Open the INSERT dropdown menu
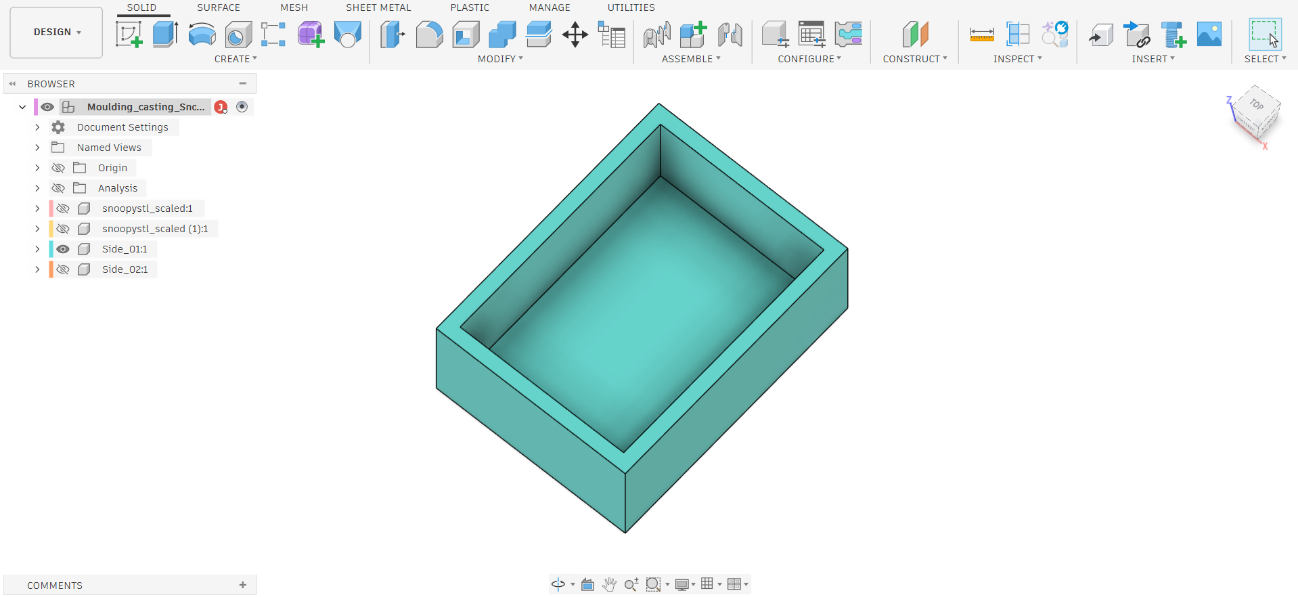Viewport: 1298px width, 597px height. point(1153,59)
